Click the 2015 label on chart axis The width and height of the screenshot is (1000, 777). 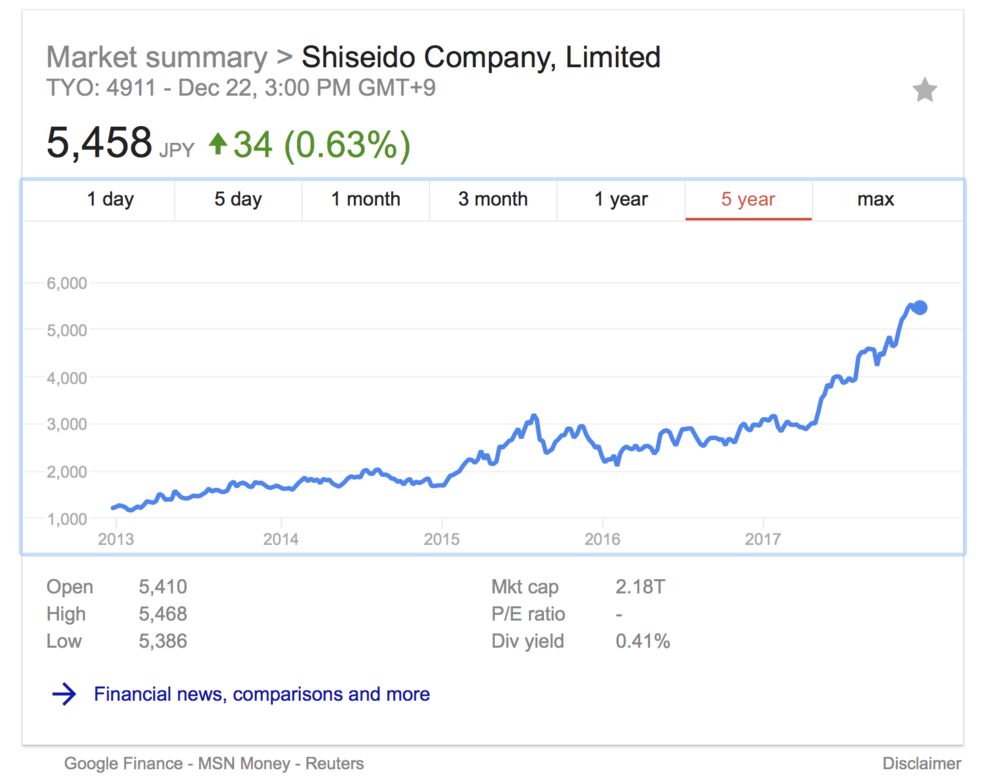(x=441, y=540)
